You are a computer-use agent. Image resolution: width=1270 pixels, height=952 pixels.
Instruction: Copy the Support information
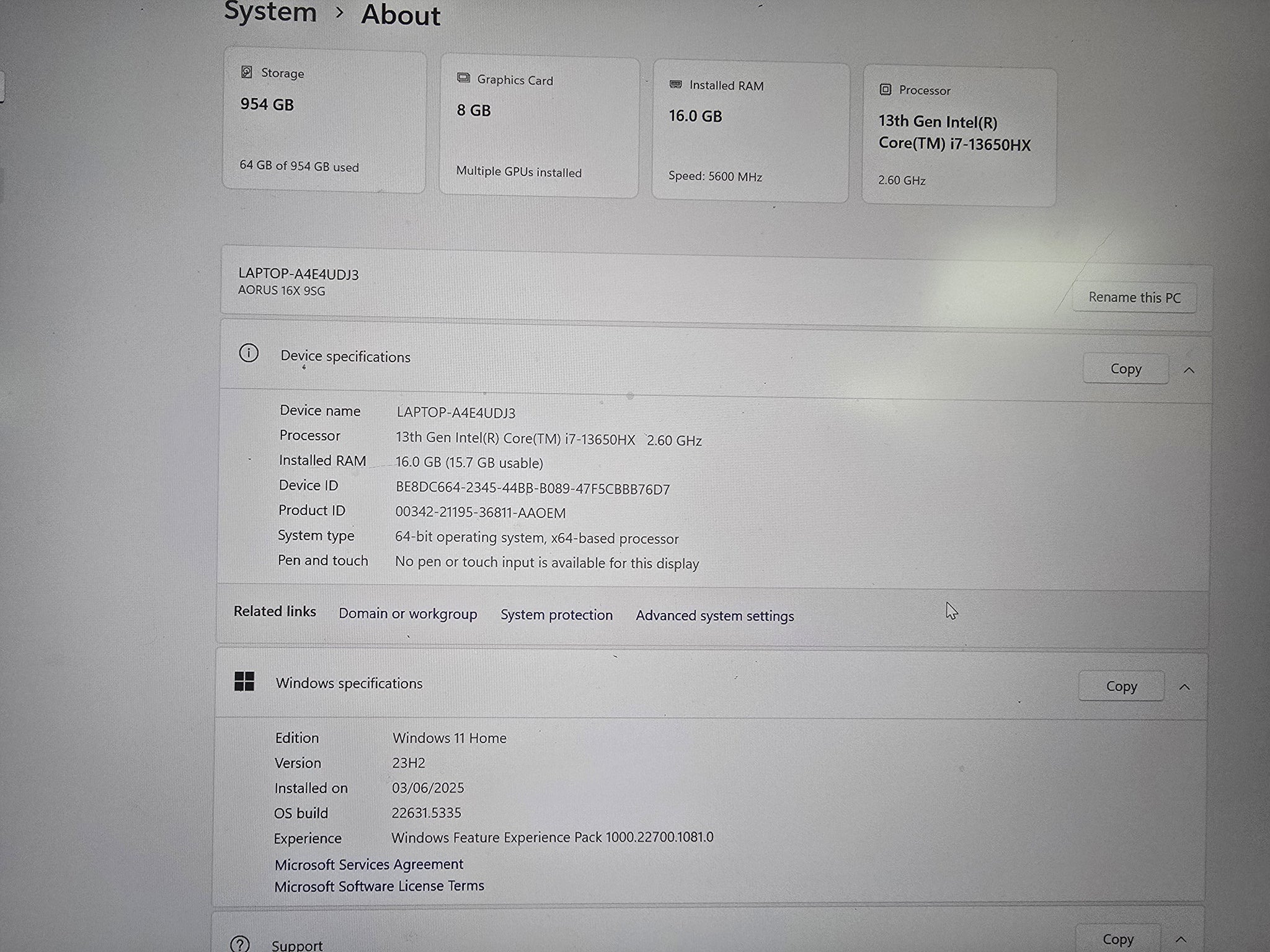(x=1117, y=938)
